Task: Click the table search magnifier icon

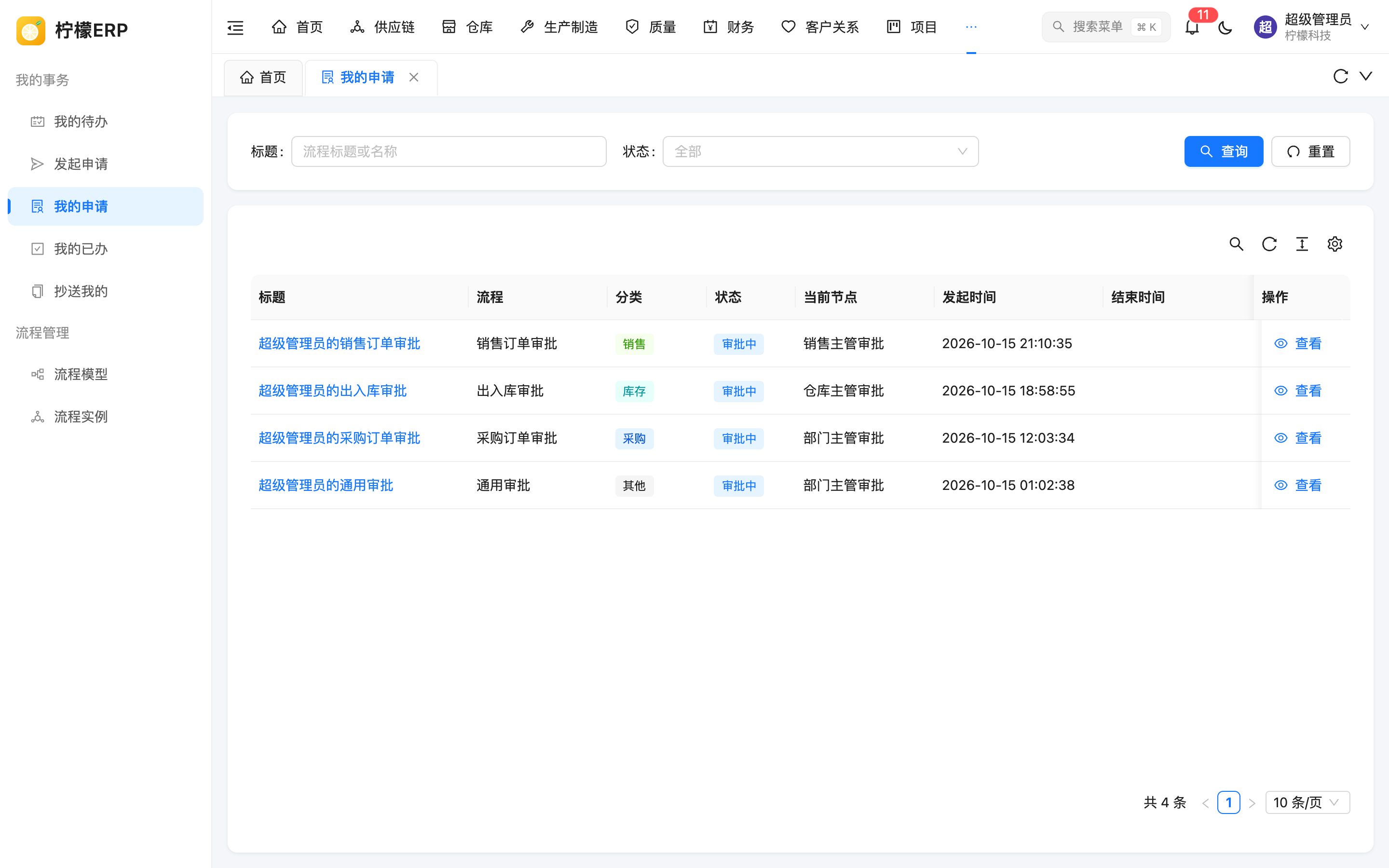Action: [x=1236, y=244]
